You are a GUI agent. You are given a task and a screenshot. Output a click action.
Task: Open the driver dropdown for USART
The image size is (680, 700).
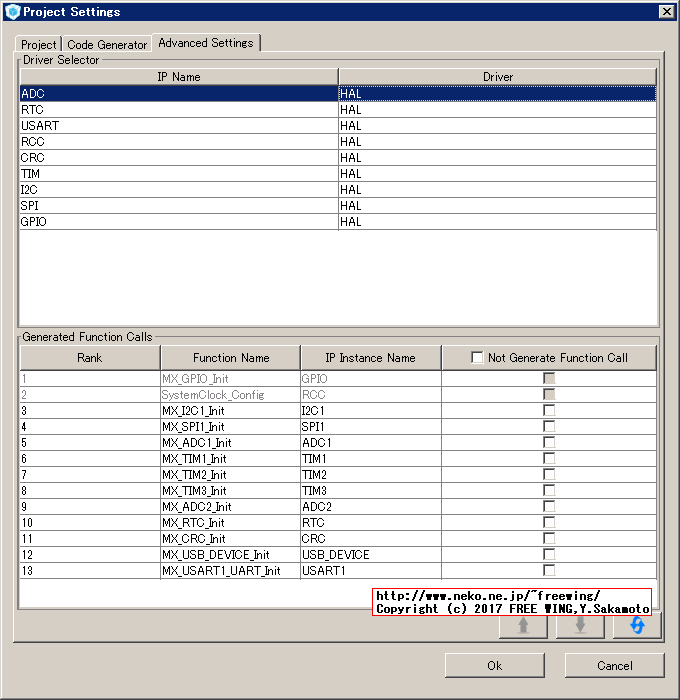tap(497, 126)
